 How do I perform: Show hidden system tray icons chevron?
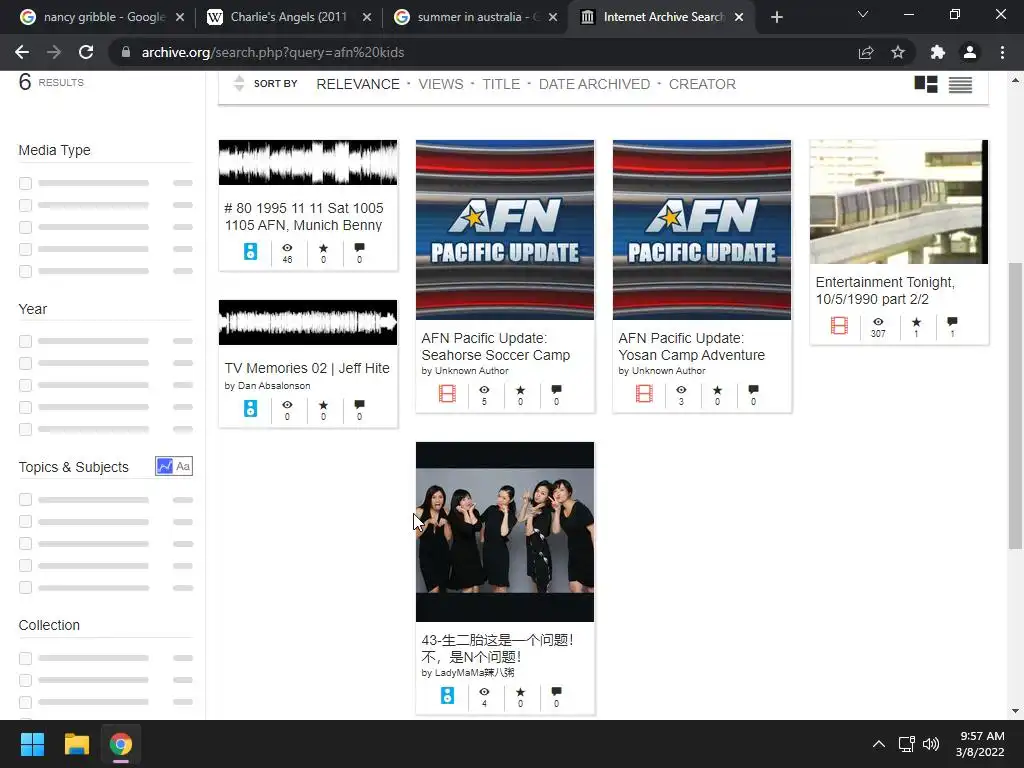[x=879, y=744]
